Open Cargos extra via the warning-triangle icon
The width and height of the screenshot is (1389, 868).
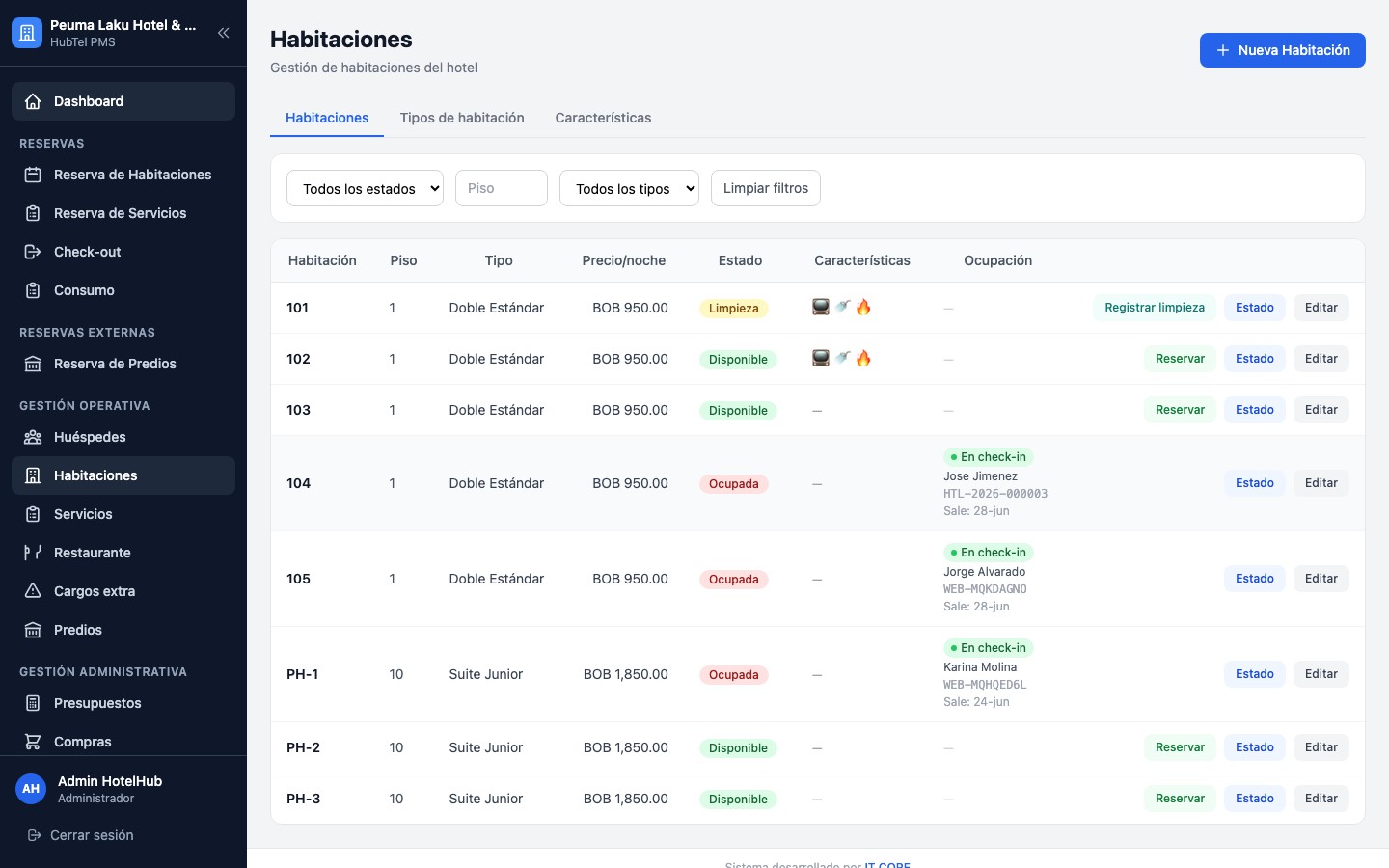(x=33, y=591)
